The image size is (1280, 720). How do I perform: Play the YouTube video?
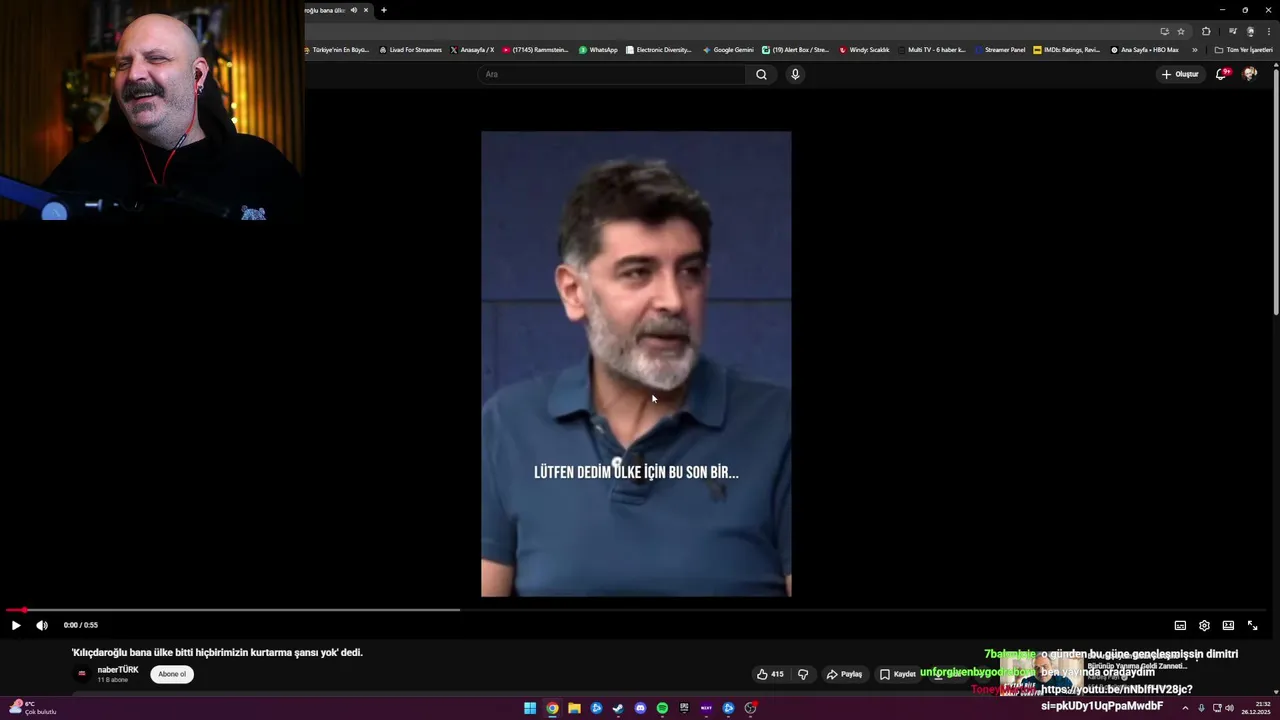[x=16, y=625]
